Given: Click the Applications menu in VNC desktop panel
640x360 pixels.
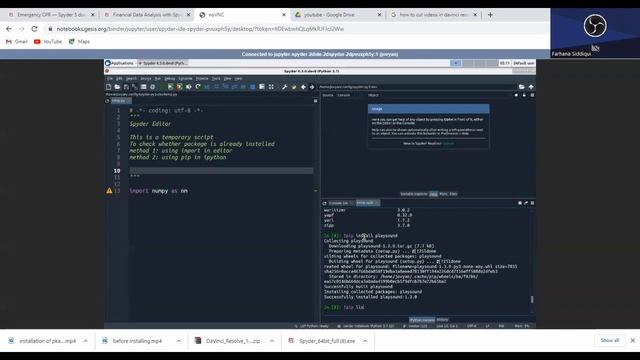Looking at the screenshot, I should click(x=120, y=63).
